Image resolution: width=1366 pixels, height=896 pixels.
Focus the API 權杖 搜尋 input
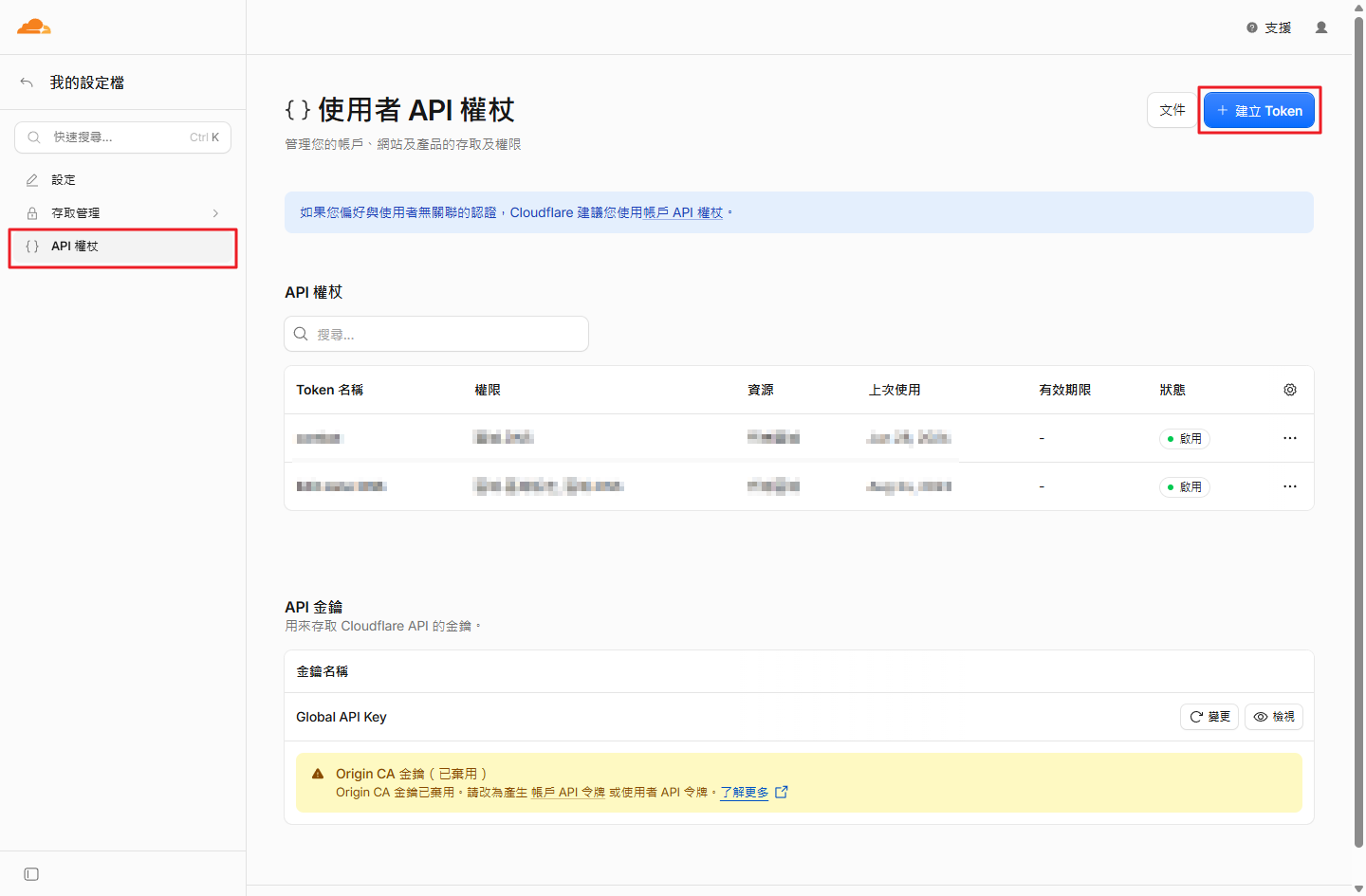[x=436, y=334]
